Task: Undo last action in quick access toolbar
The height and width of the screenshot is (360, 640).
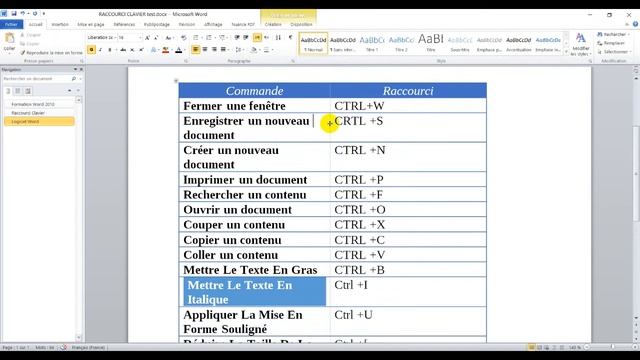Action: tap(22, 14)
